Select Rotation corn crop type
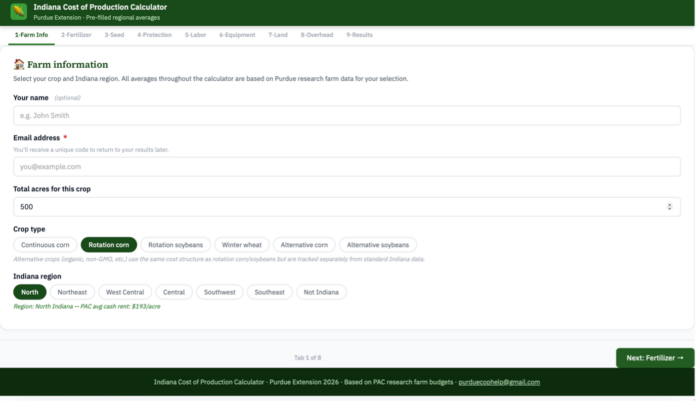 109,245
